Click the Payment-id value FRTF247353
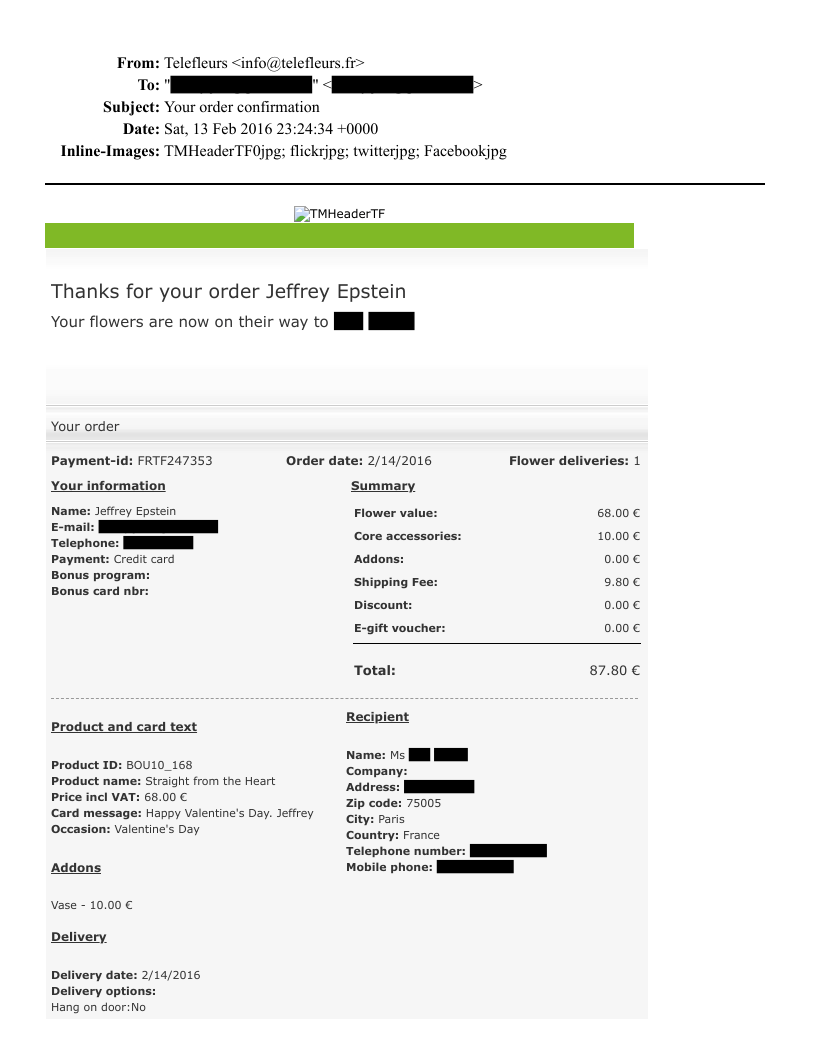This screenshot has height=1056, width=816. coord(174,461)
